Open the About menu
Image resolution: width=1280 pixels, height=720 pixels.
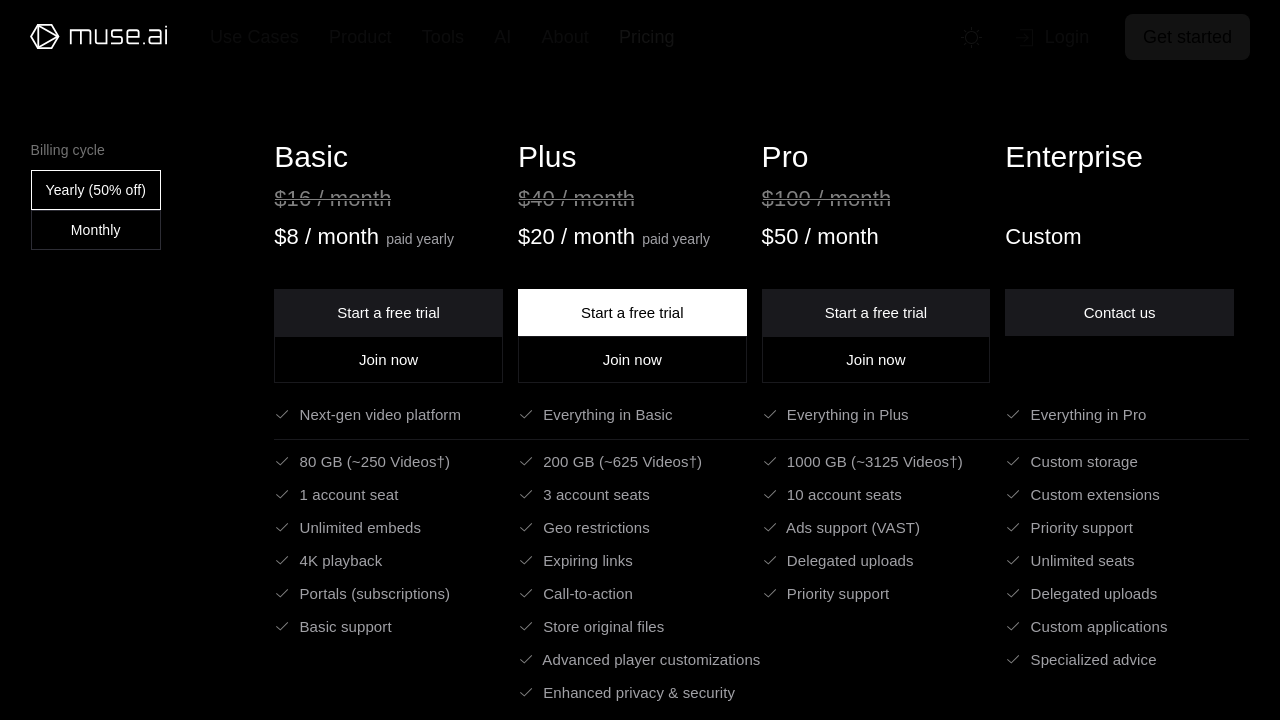pos(565,37)
